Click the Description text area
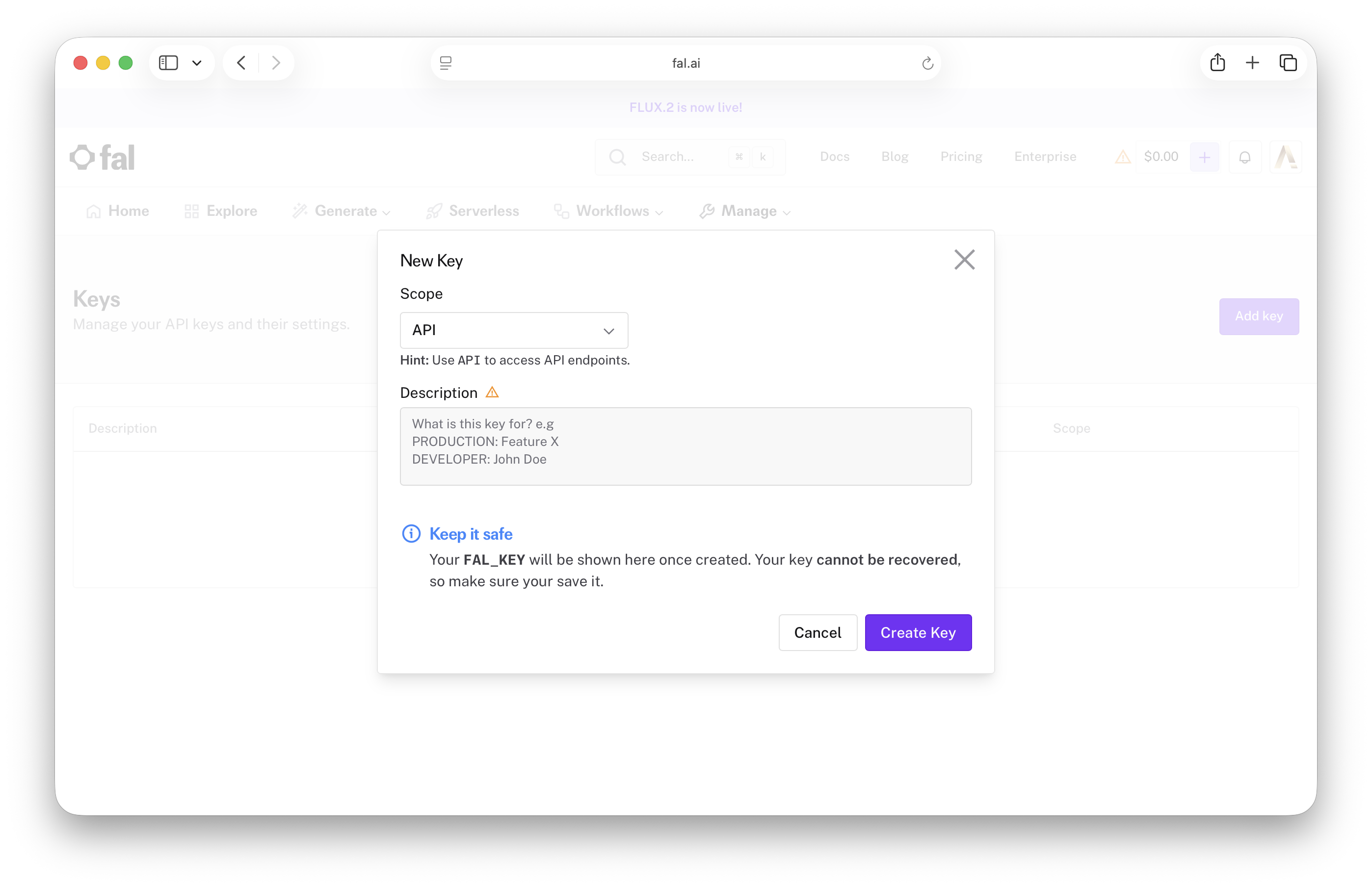This screenshot has height=888, width=1372. pyautogui.click(x=686, y=446)
